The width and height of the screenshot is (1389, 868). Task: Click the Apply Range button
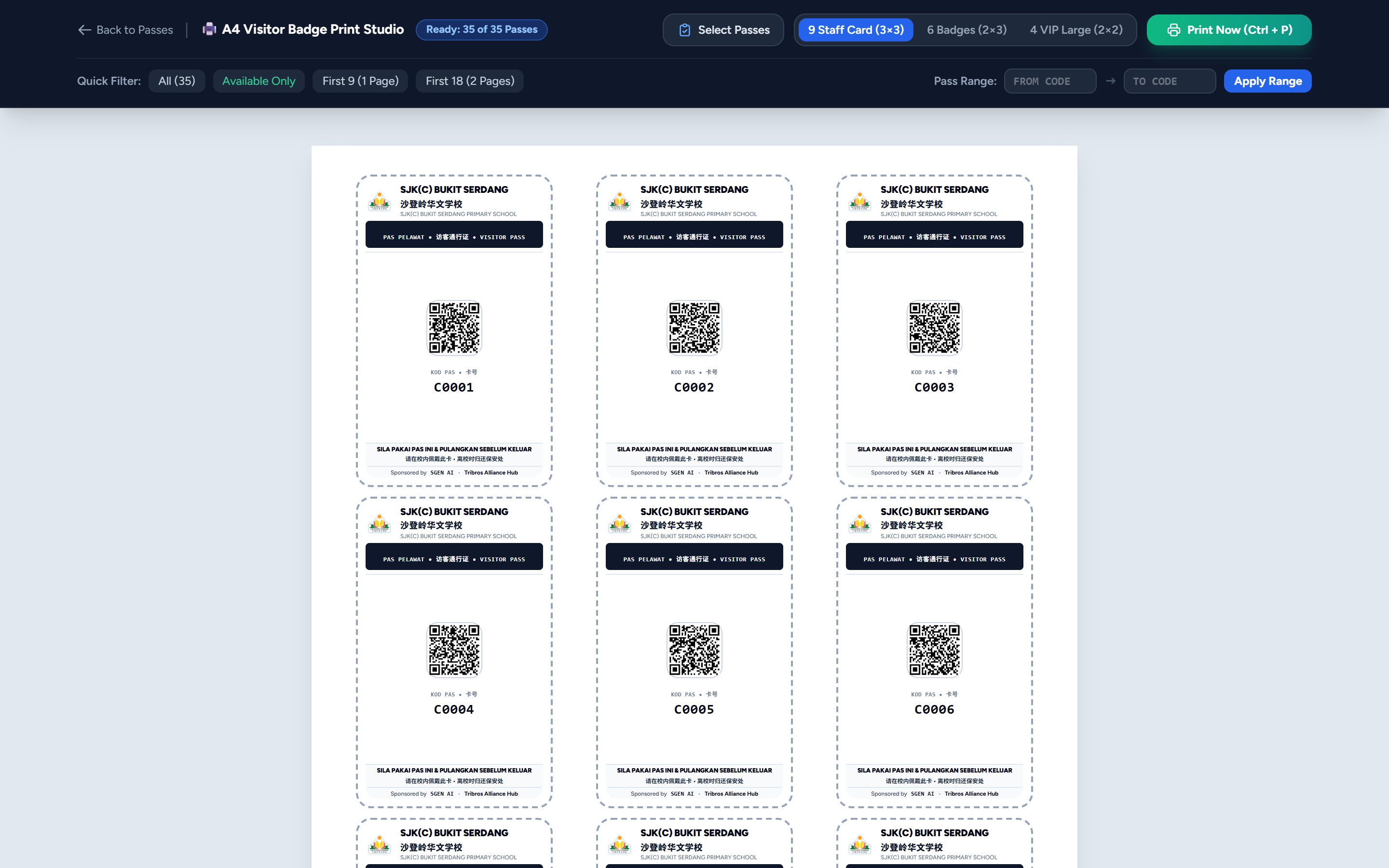click(x=1267, y=81)
